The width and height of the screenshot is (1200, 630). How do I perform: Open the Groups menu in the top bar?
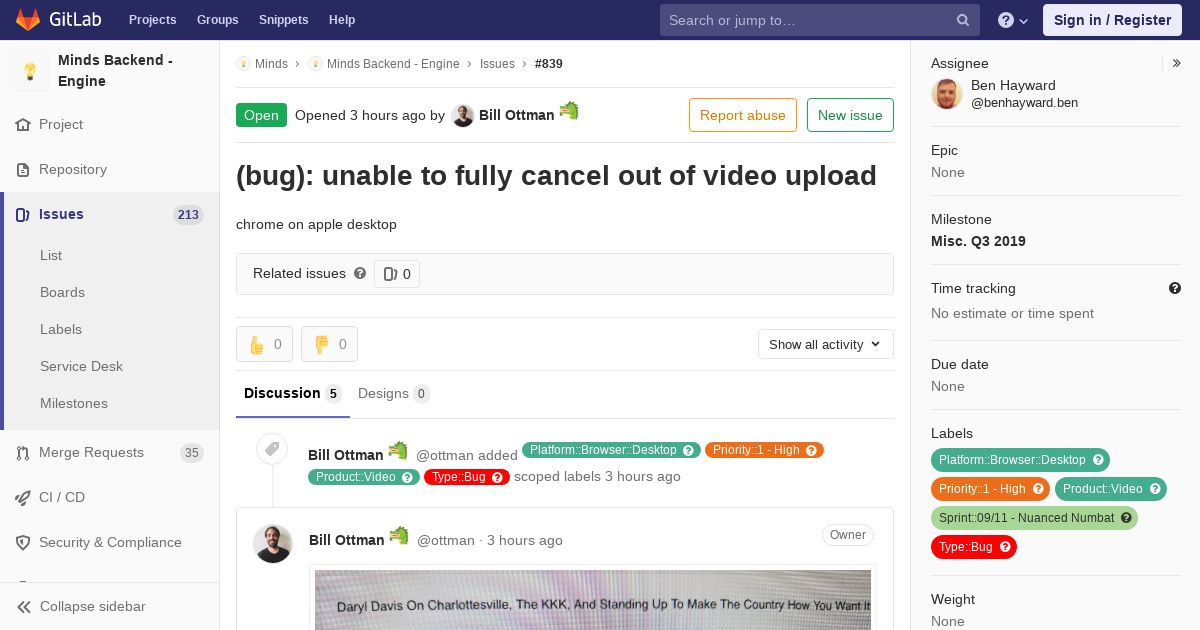[x=218, y=20]
